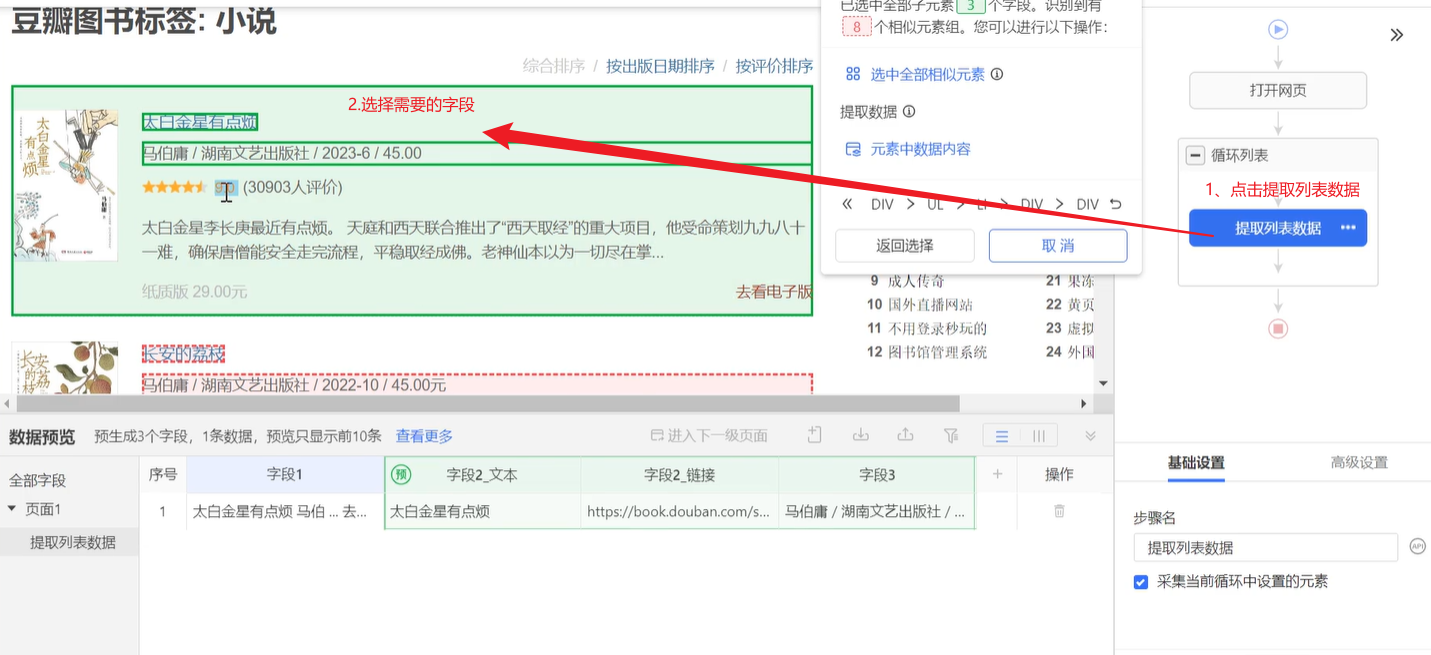
Task: Collapse the 页面1 tree node
Action: click(12, 509)
